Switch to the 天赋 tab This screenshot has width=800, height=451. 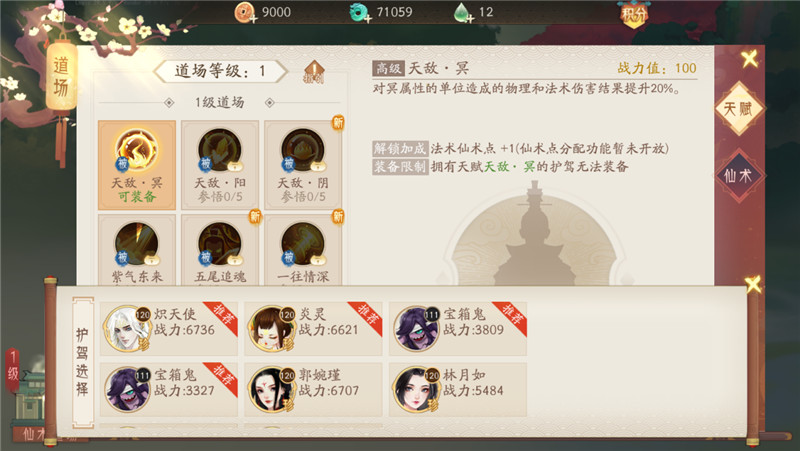click(739, 109)
